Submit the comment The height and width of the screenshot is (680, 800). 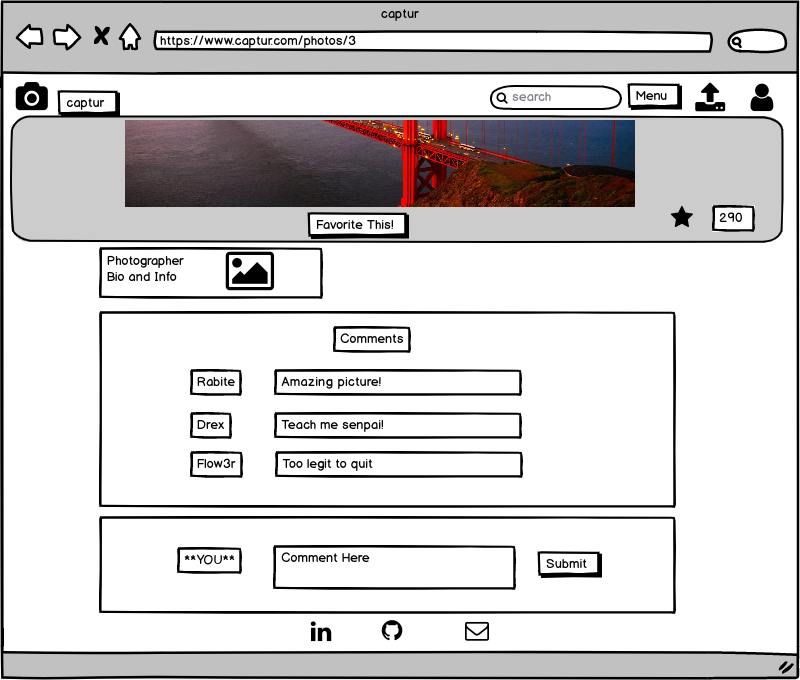[569, 564]
